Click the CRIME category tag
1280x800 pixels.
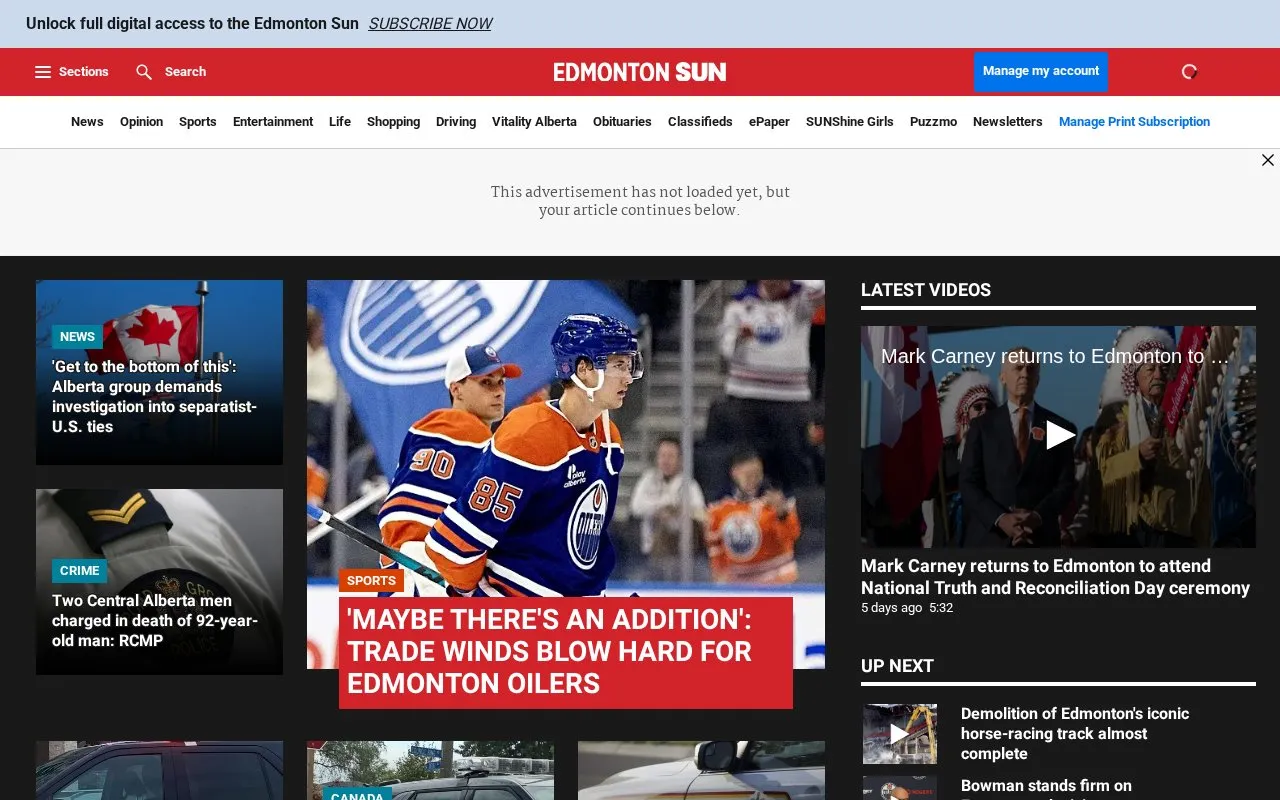pyautogui.click(x=79, y=571)
